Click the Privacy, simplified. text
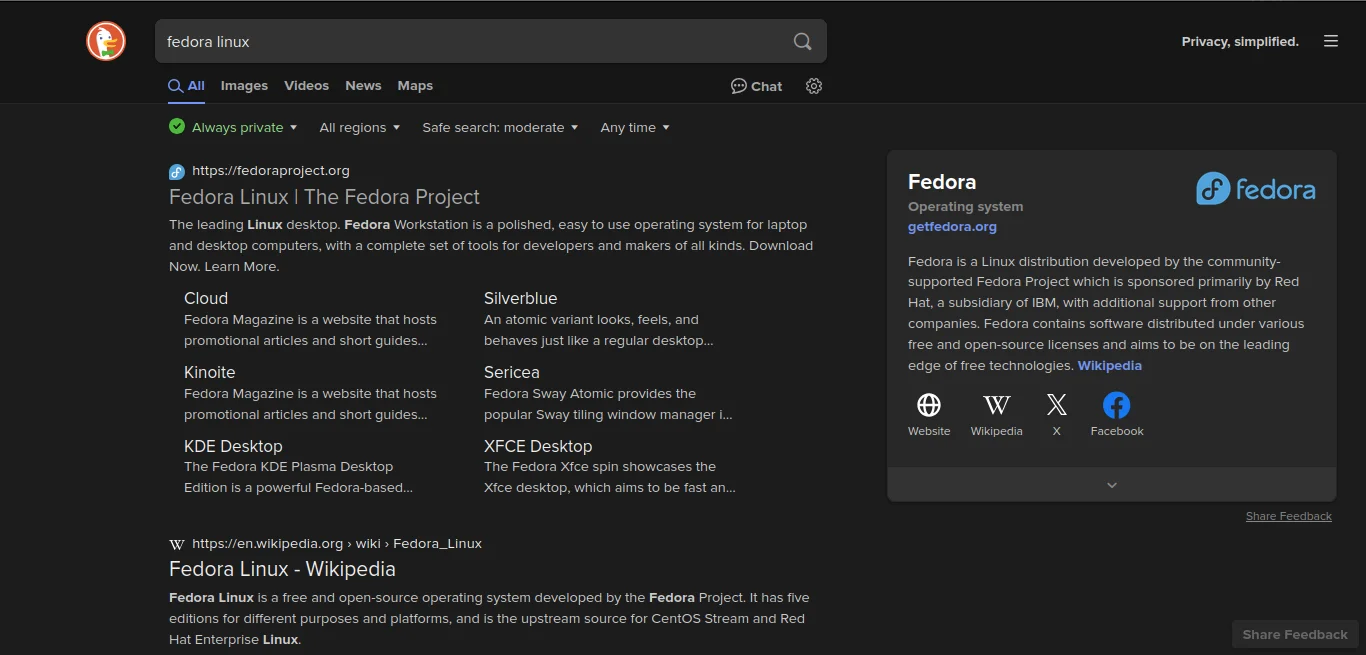 [1240, 41]
